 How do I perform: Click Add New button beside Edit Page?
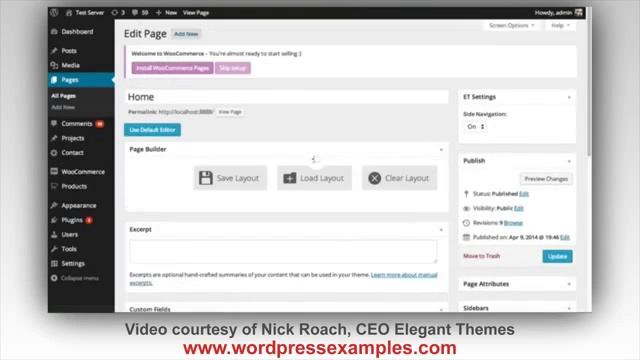(x=186, y=34)
